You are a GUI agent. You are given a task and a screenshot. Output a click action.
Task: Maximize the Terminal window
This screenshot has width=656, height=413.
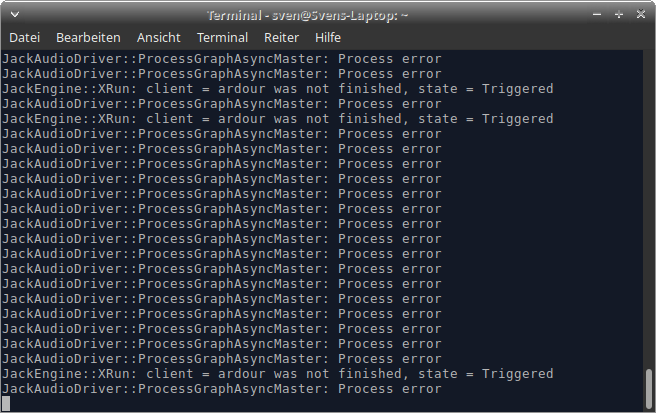pos(619,14)
